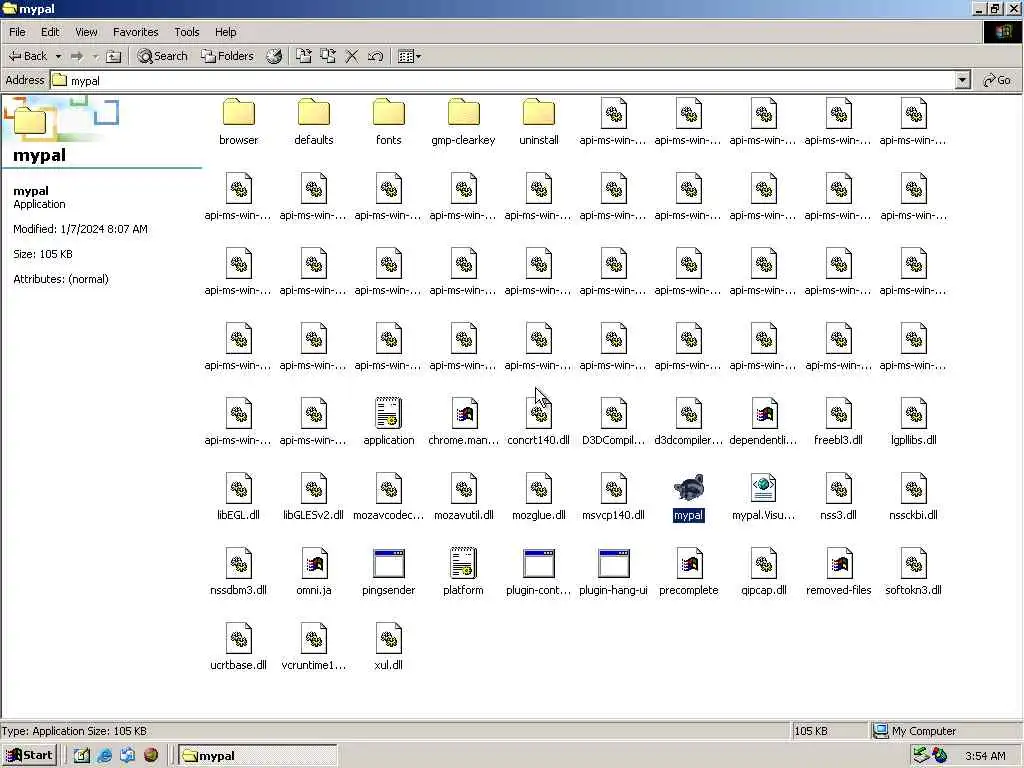Open the Tools menu

[187, 32]
